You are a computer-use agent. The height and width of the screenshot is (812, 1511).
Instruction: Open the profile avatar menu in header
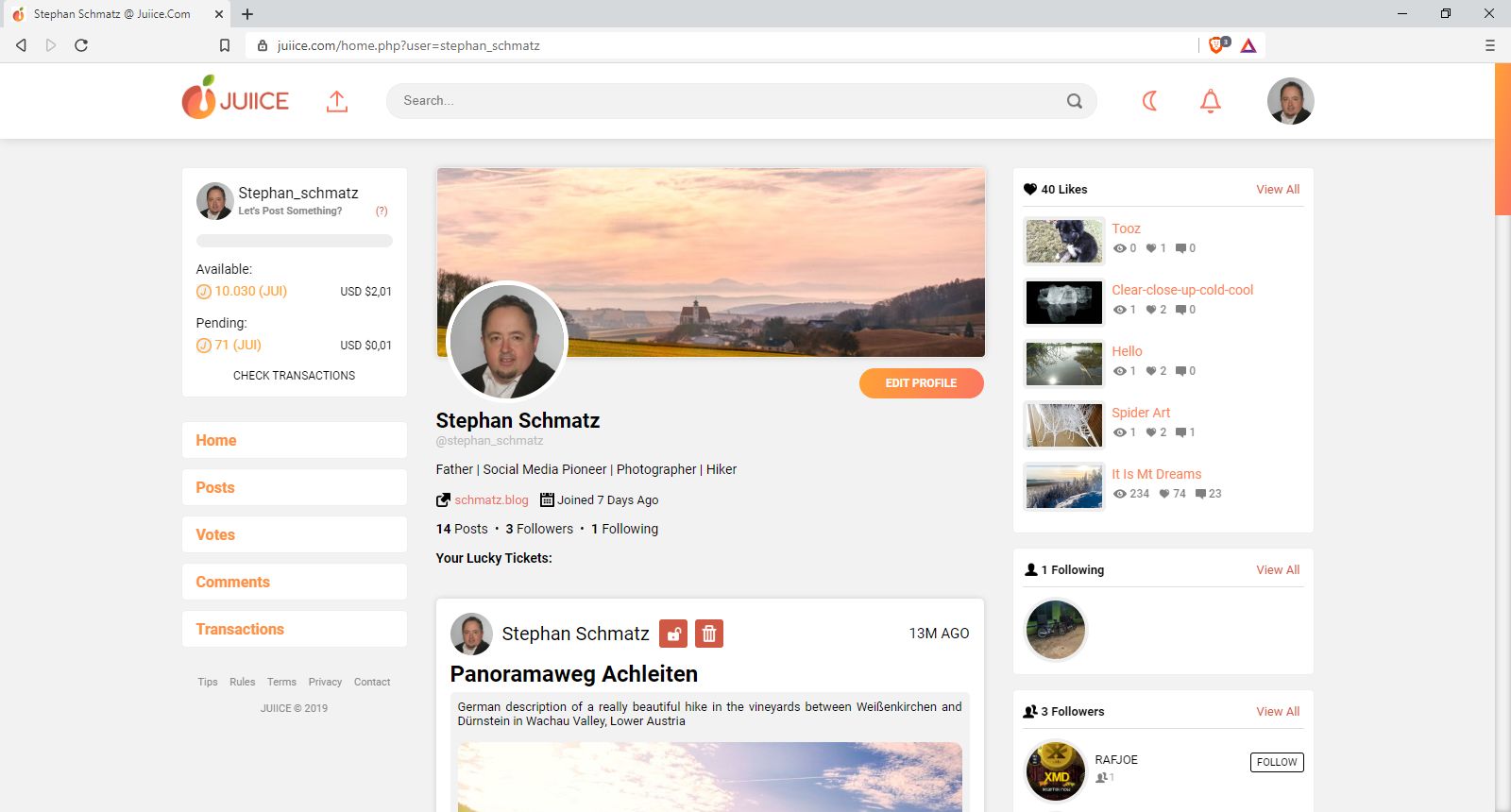tap(1290, 101)
